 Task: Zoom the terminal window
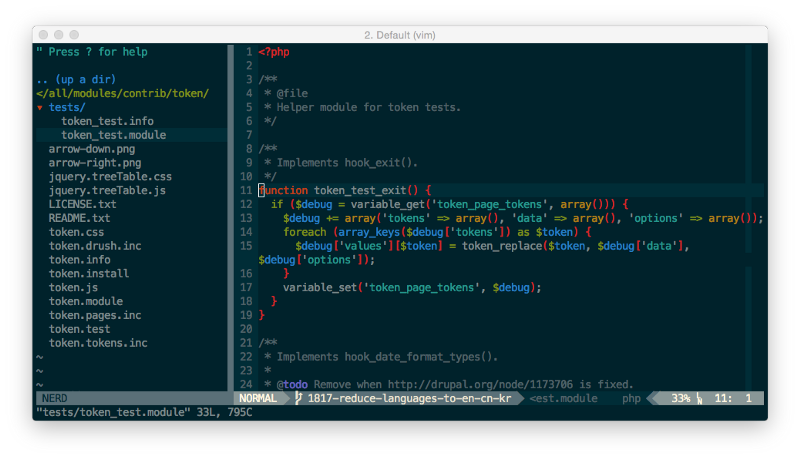point(74,35)
